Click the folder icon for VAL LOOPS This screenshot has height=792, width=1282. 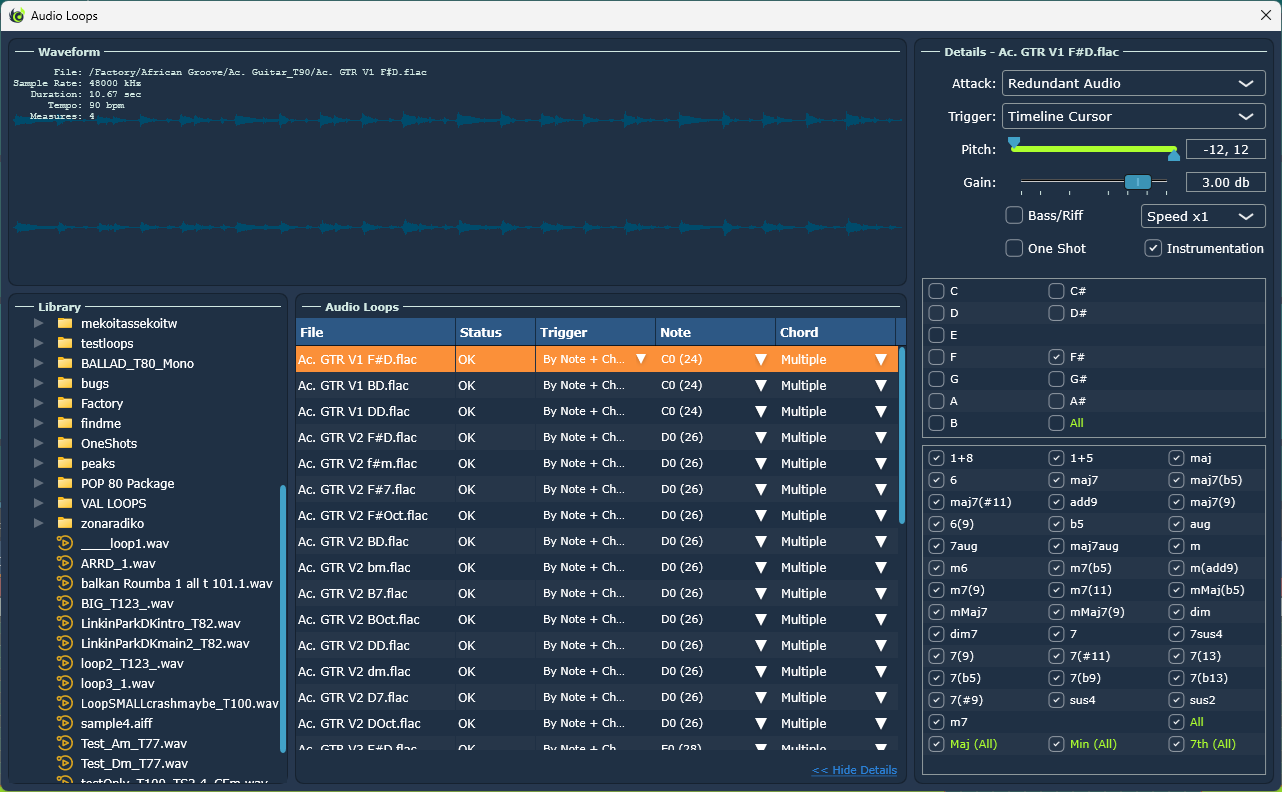pos(65,503)
